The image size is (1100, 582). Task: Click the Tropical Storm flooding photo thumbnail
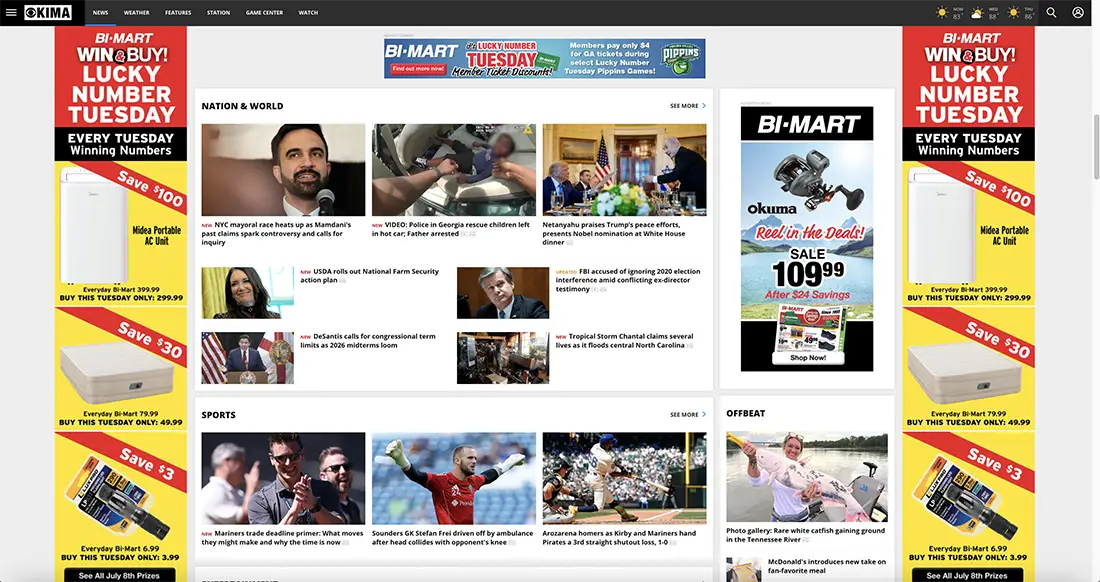click(503, 358)
